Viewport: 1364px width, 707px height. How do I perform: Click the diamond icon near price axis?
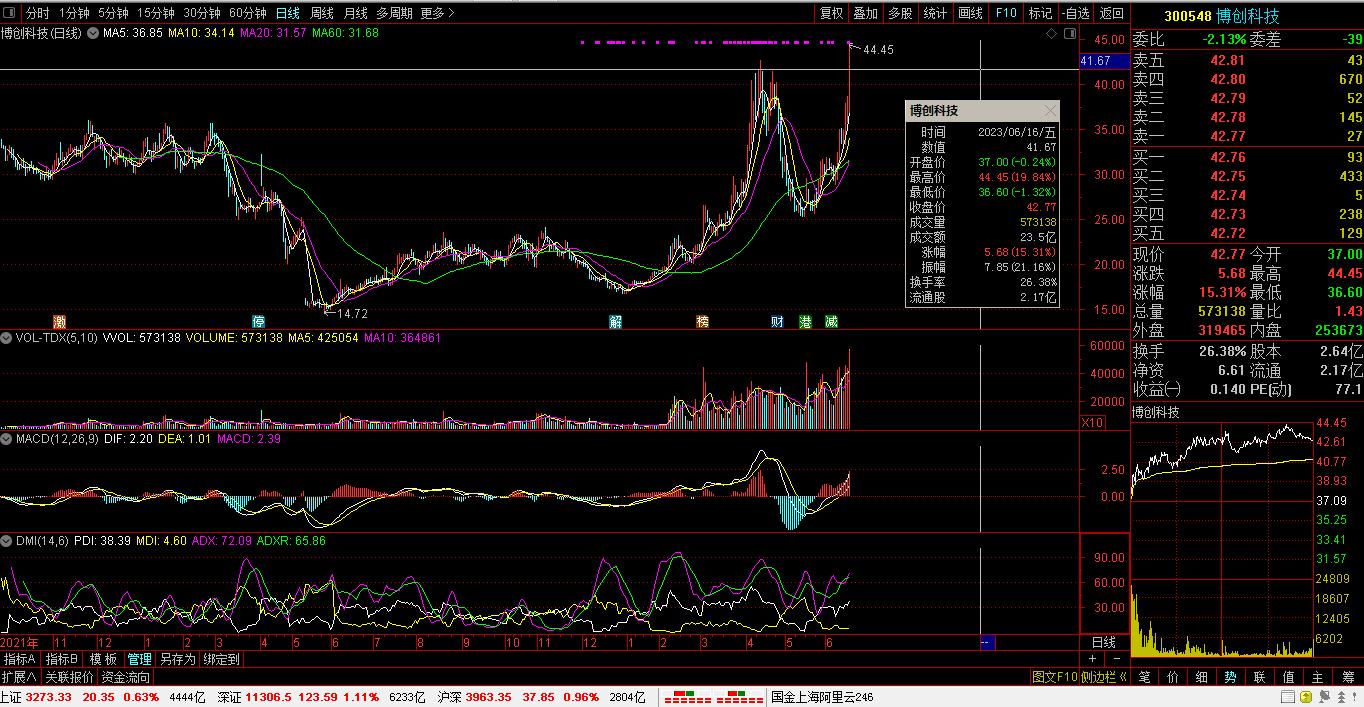[x=1052, y=34]
